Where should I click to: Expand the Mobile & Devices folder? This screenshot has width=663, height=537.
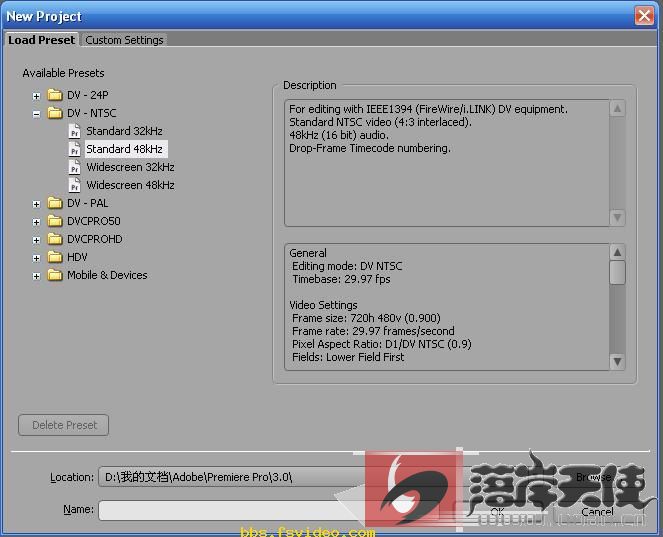tap(36, 277)
